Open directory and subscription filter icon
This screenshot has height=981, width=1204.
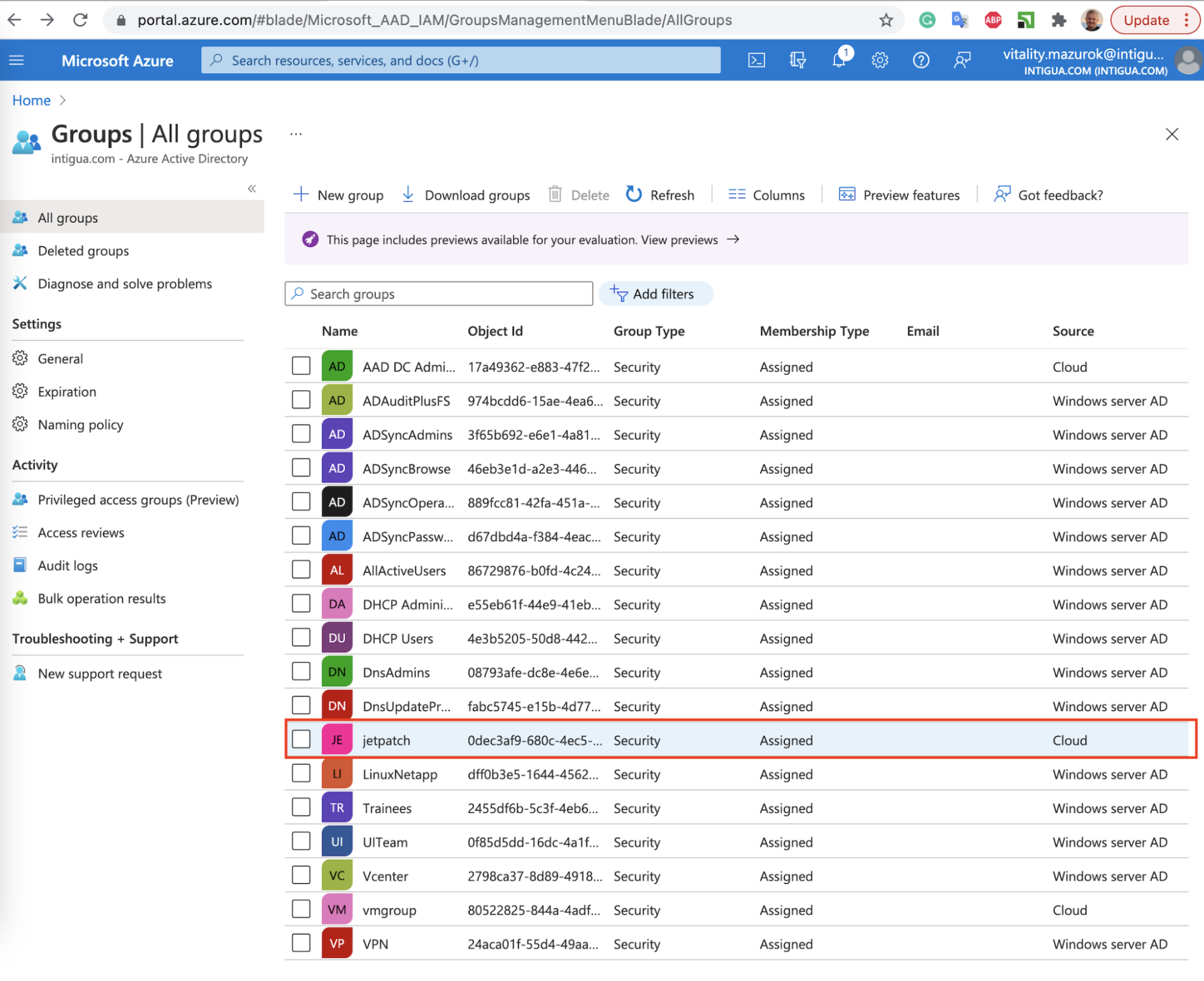click(797, 60)
